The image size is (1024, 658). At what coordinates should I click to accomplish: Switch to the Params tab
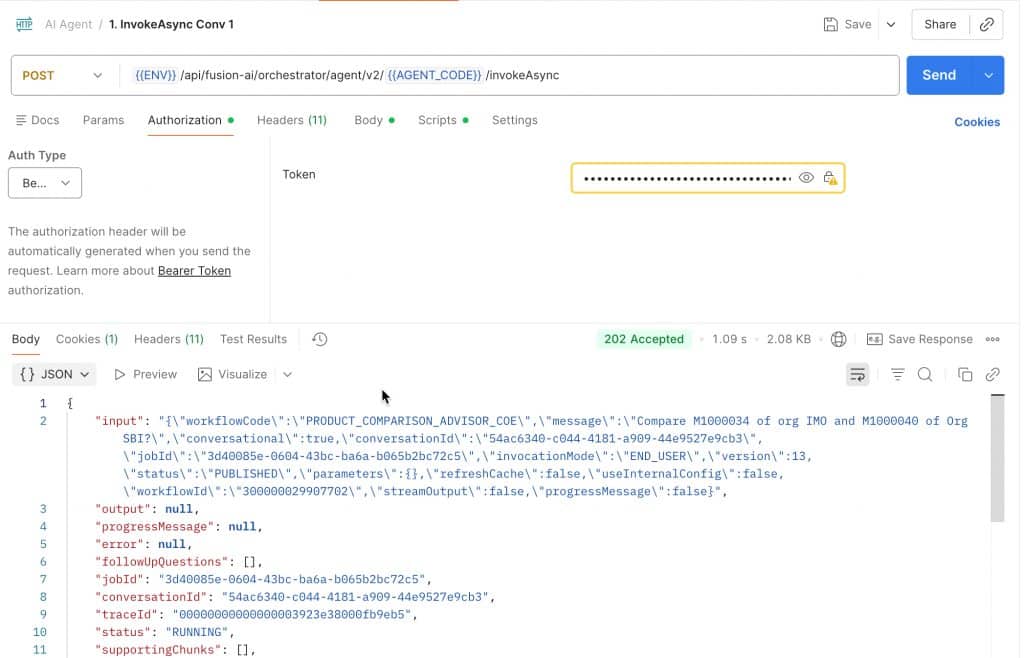pos(103,120)
